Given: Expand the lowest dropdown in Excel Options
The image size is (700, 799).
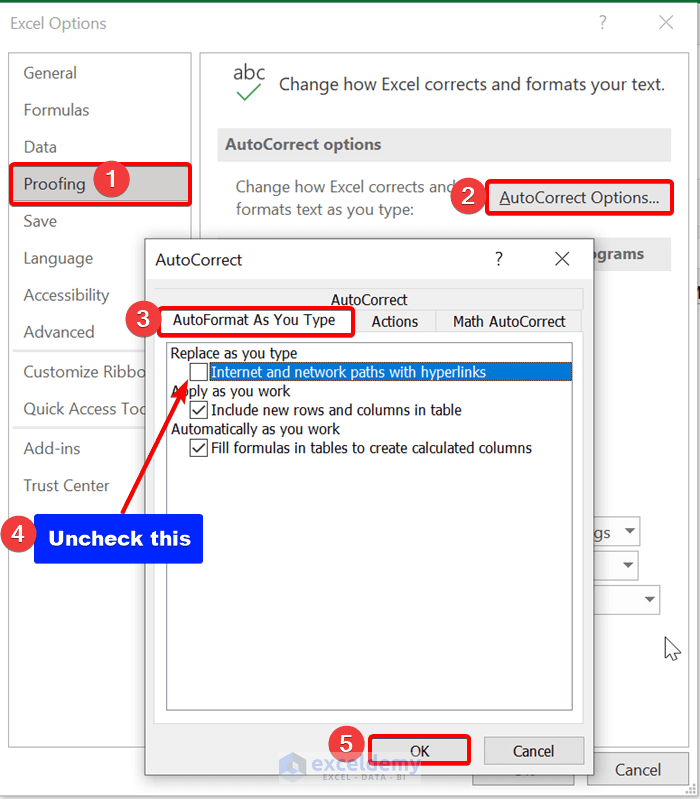Looking at the screenshot, I should 649,600.
